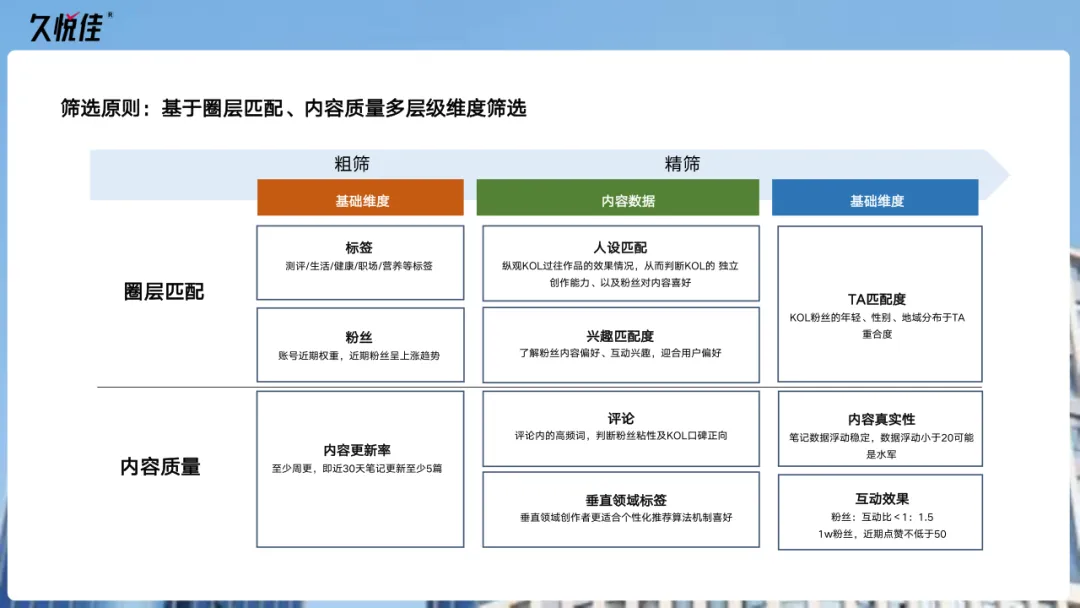Select text line starting KOL粉丝的年轻

(877, 317)
